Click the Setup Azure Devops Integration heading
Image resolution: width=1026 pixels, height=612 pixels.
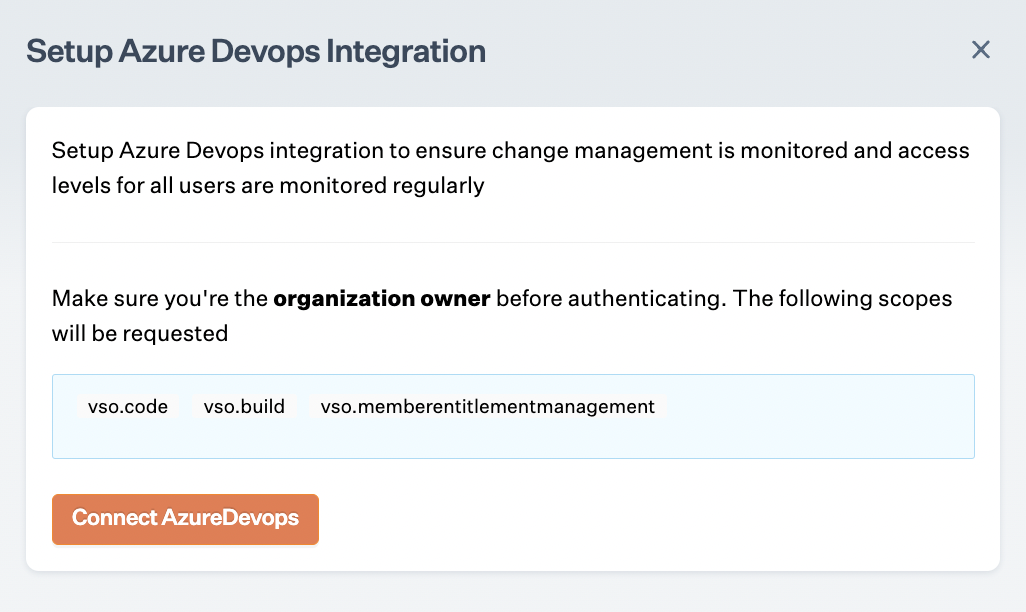tap(256, 51)
